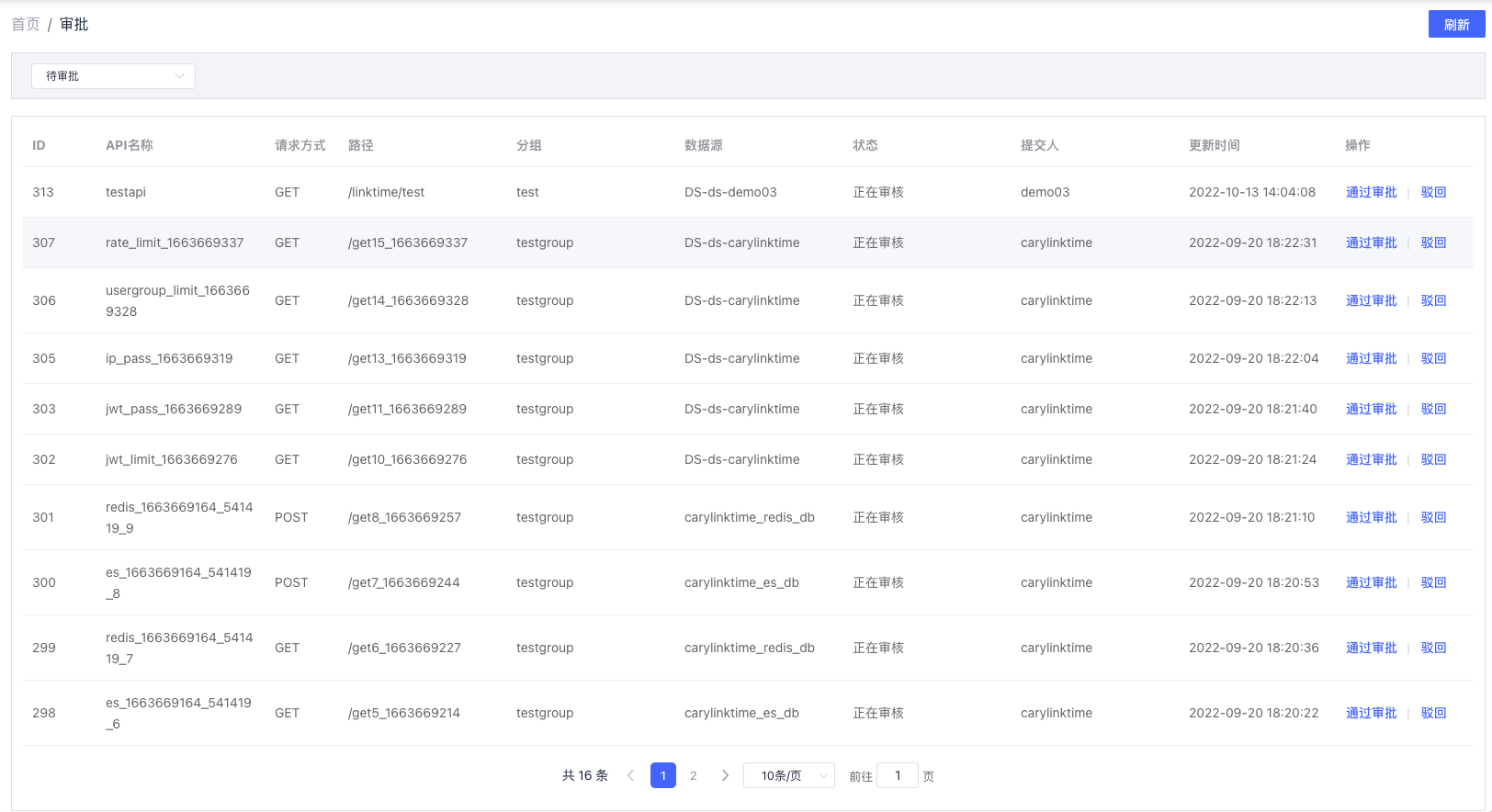The height and width of the screenshot is (812, 1492).
Task: Go to page 2 in pagination
Action: (694, 775)
